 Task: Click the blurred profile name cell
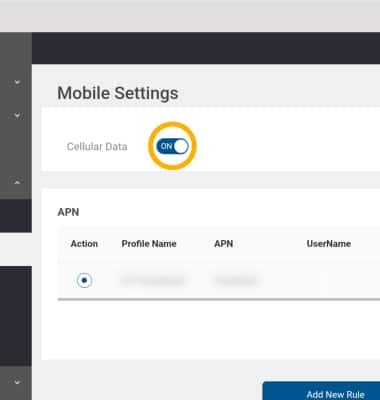click(x=152, y=280)
